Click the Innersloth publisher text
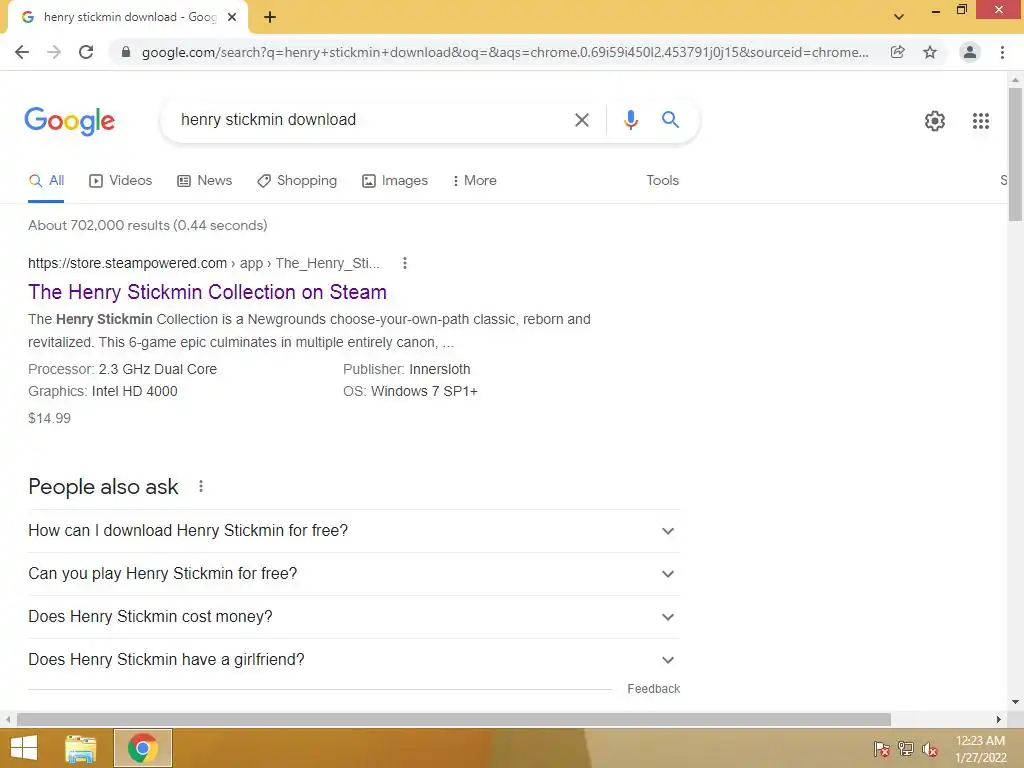This screenshot has height=768, width=1024. tap(440, 370)
